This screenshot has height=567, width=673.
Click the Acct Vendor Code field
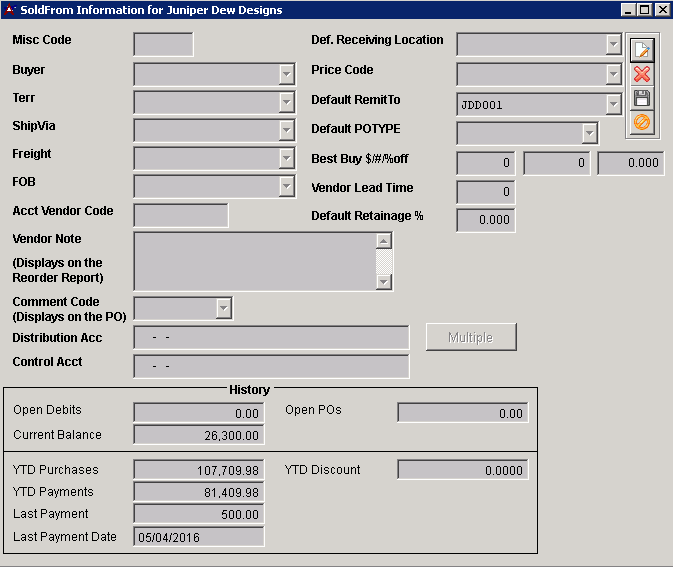(x=180, y=216)
